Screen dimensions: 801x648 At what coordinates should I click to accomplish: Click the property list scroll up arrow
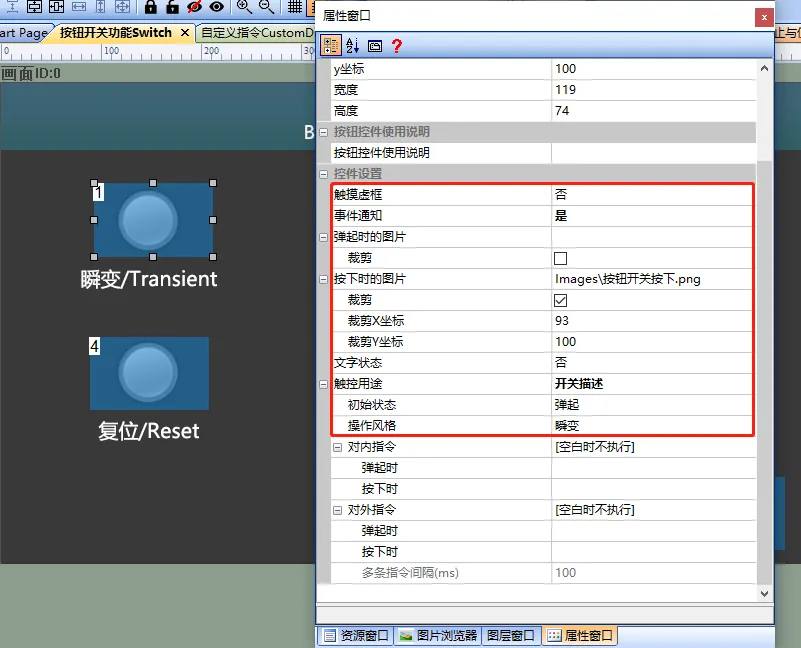pyautogui.click(x=764, y=68)
